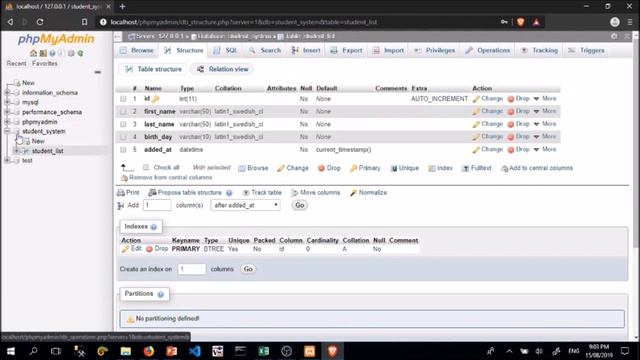This screenshot has height=360, width=640.
Task: Open the More dropdown for the last_name row
Action: tap(545, 124)
